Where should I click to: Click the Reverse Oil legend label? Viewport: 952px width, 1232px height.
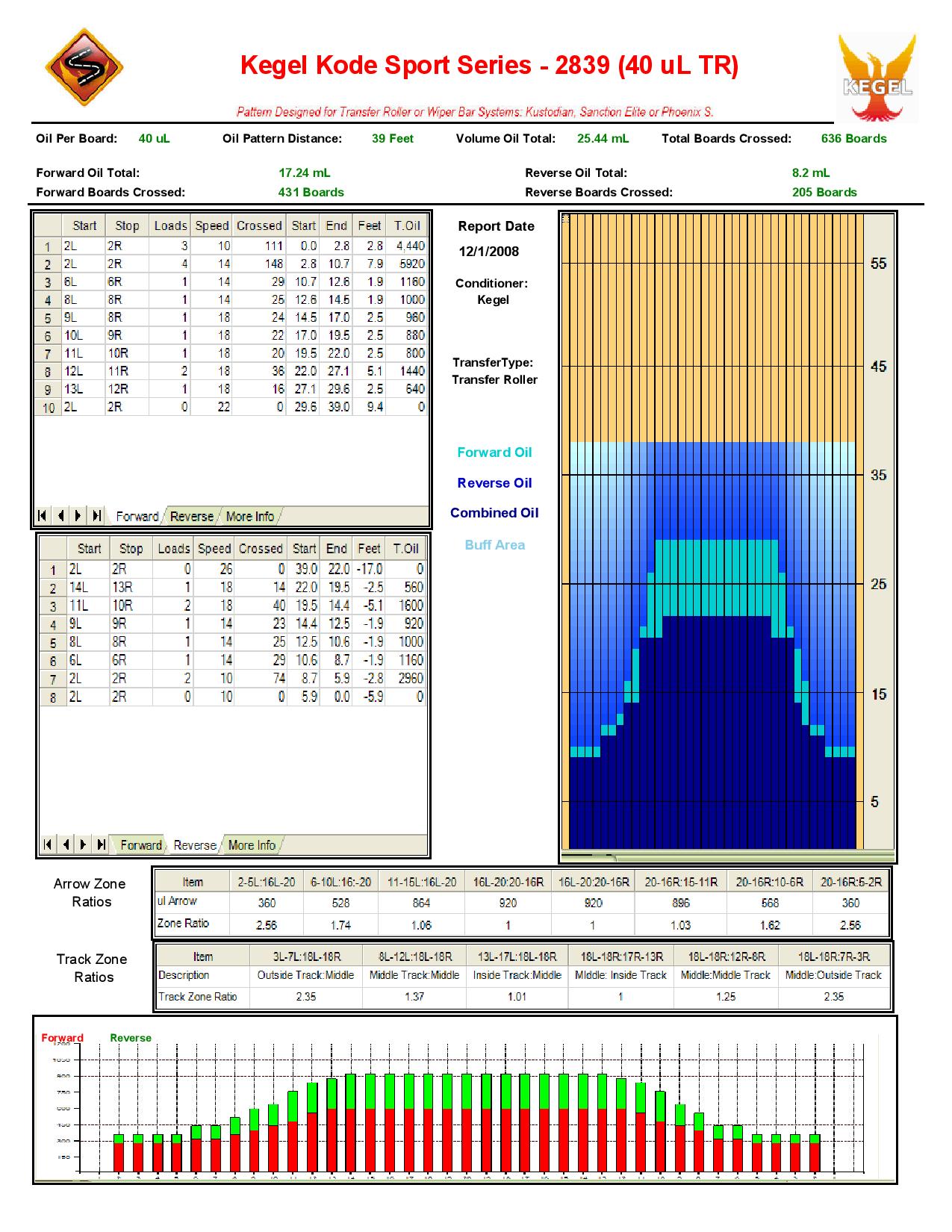pos(494,483)
